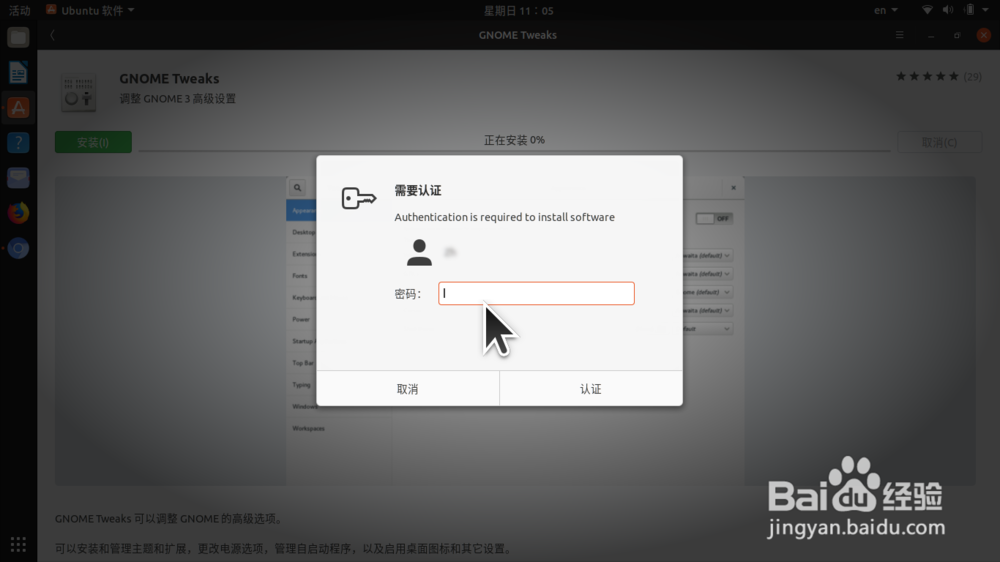Click the 认证 authenticate button
The height and width of the screenshot is (562, 1000).
[591, 388]
